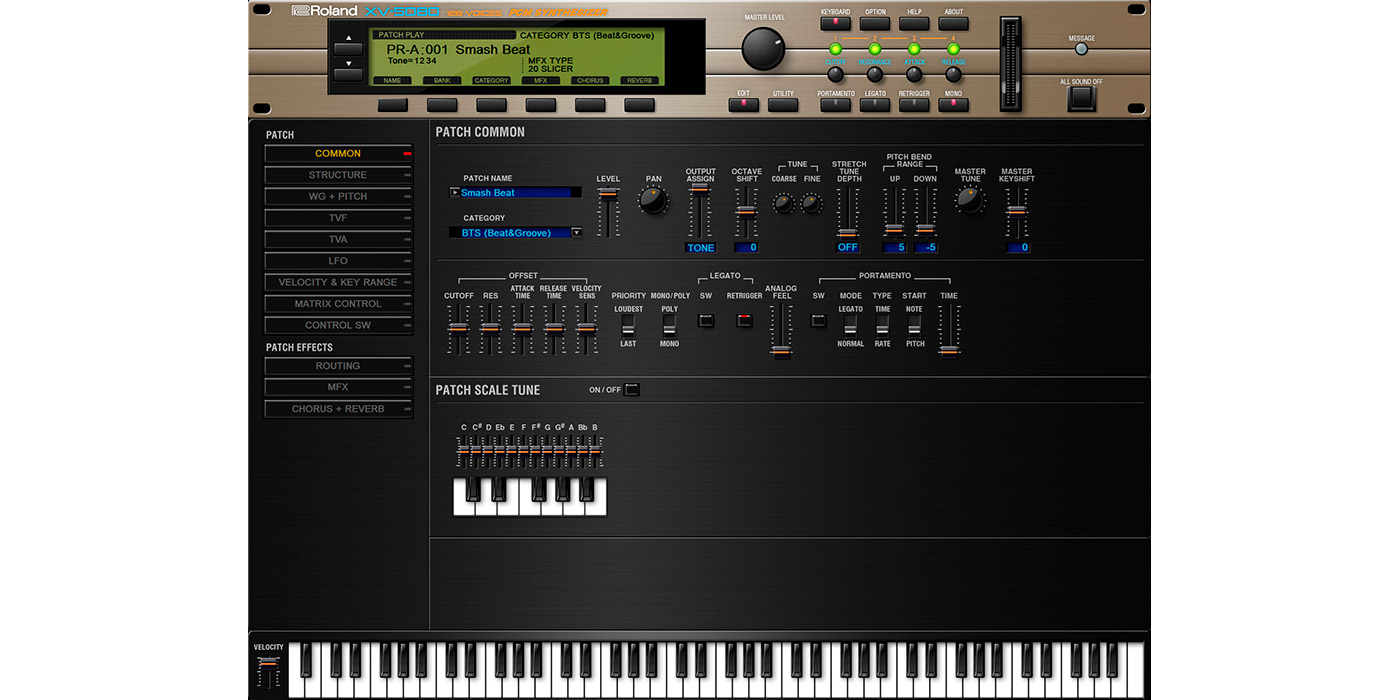Toggle the Legato SW switch
Image resolution: width=1400 pixels, height=700 pixels.
706,321
